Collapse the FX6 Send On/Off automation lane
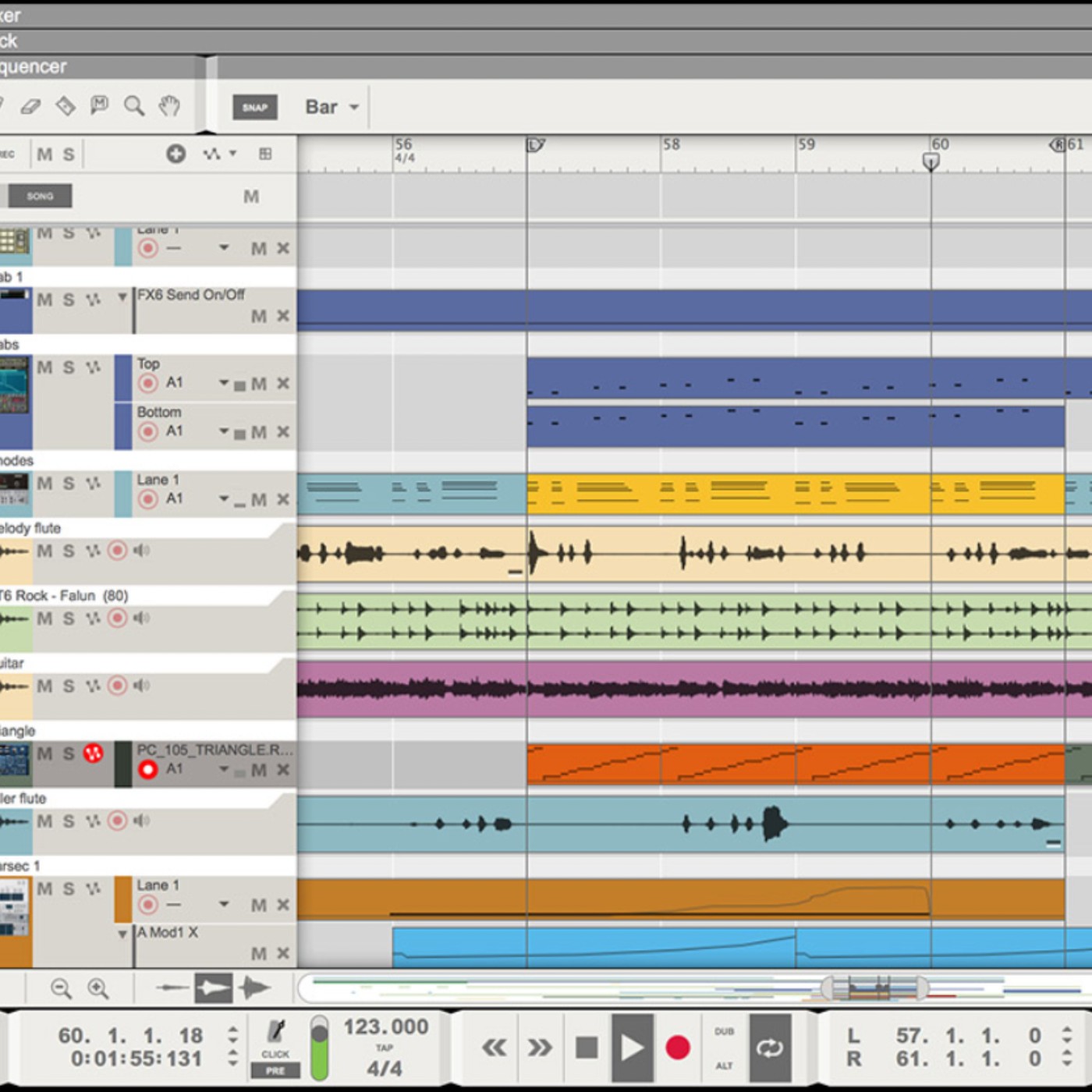Image resolution: width=1092 pixels, height=1092 pixels. pos(122,297)
